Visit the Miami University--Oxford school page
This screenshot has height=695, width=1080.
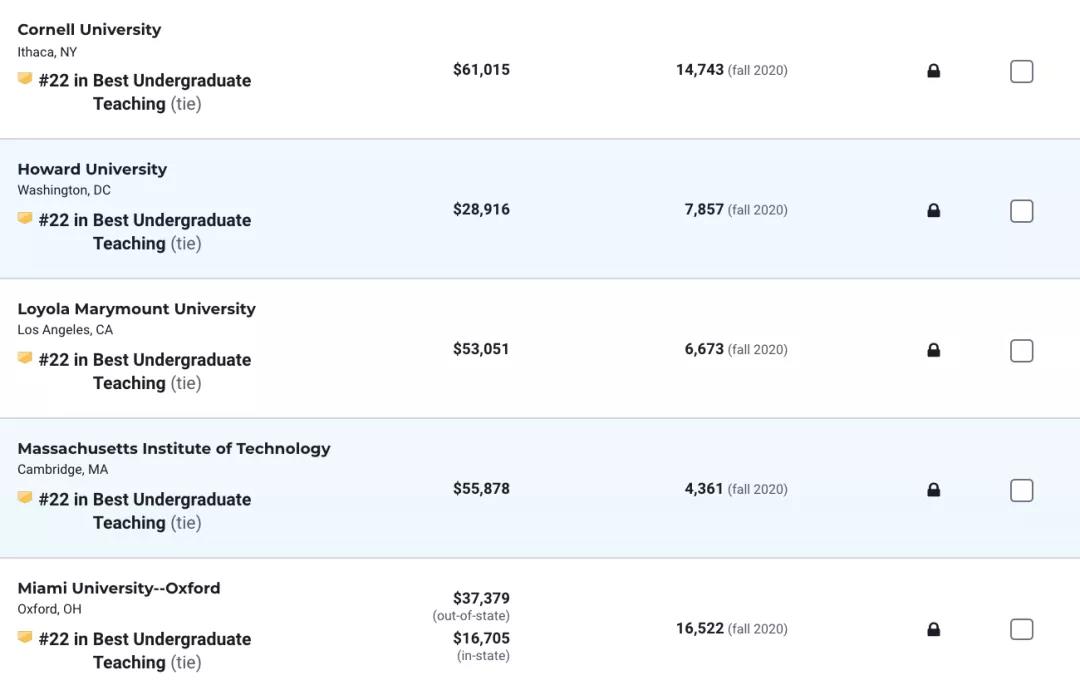tap(119, 588)
